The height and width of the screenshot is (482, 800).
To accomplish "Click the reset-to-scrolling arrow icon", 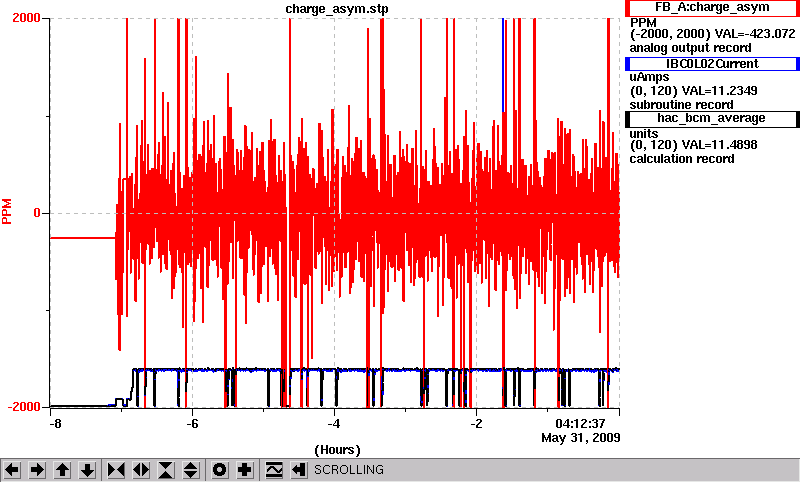I will click(298, 470).
